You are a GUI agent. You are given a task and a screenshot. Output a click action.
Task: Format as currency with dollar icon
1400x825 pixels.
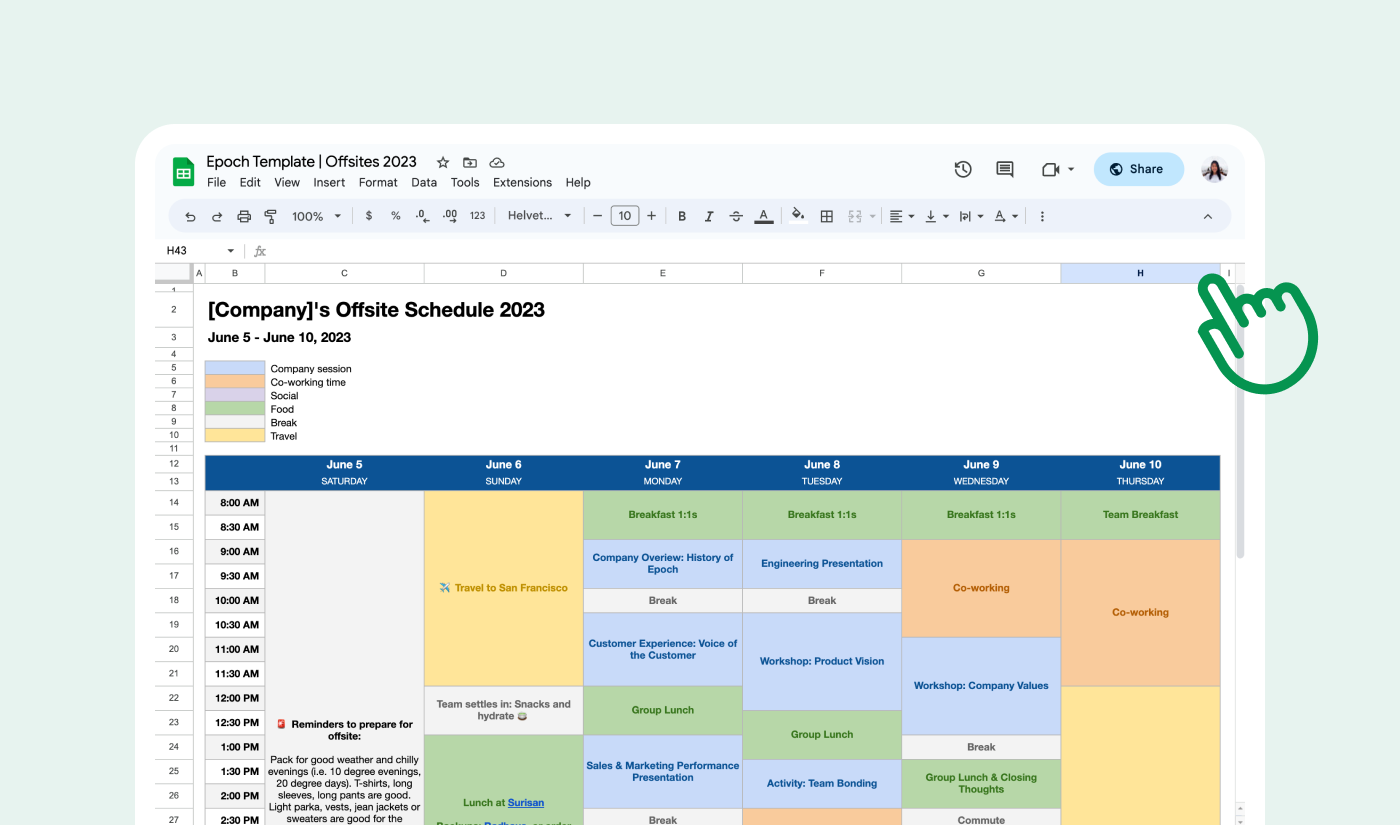pyautogui.click(x=369, y=216)
